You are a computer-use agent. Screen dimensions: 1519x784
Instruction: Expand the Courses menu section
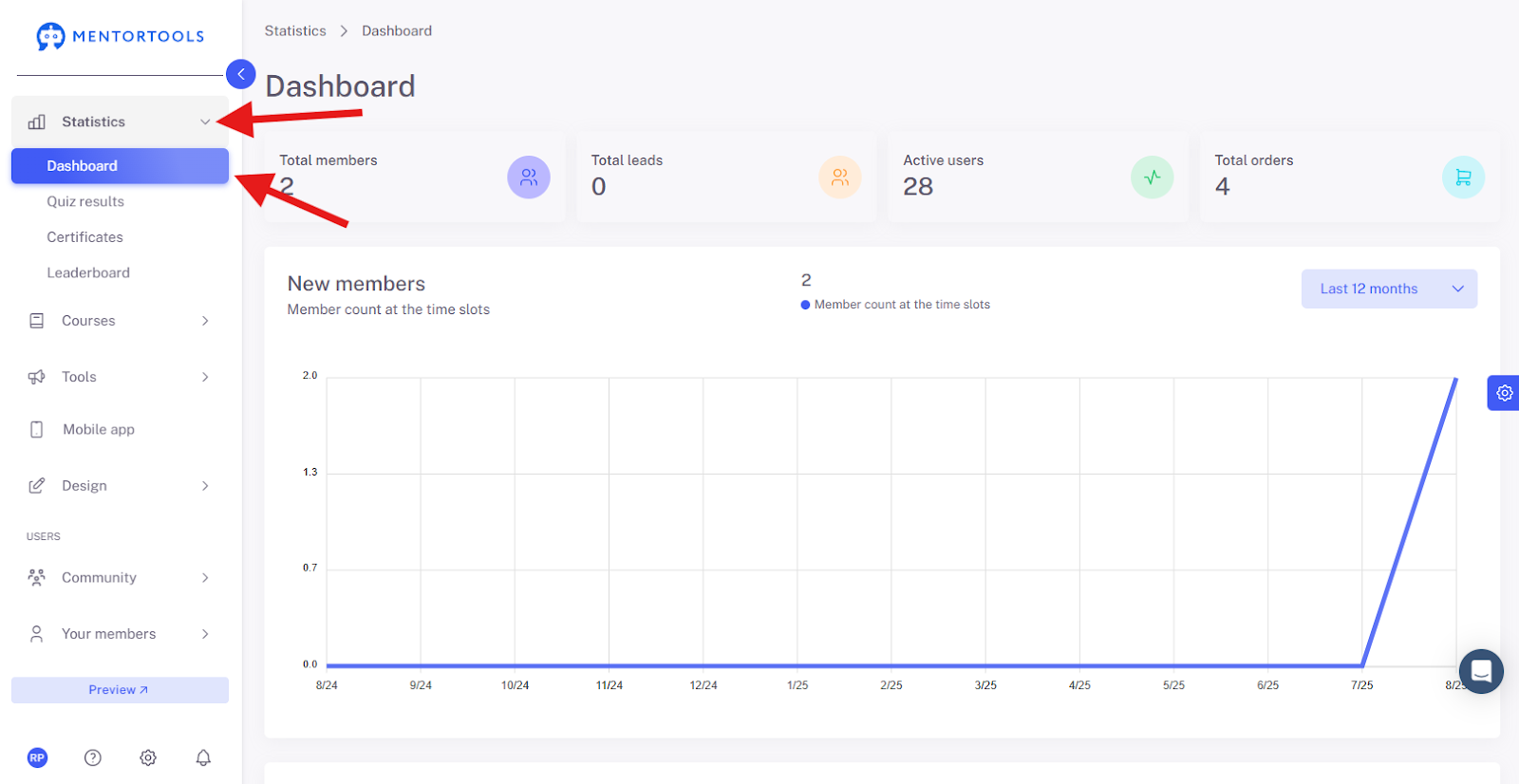[x=121, y=321]
